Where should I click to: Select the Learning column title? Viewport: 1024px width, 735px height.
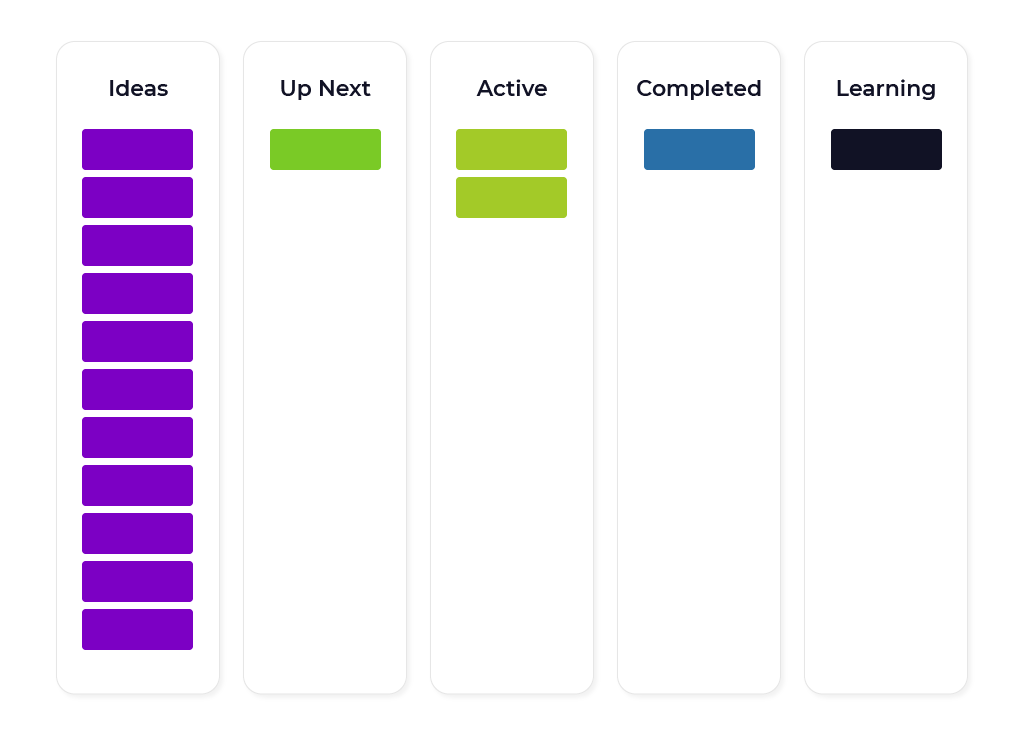pos(886,89)
